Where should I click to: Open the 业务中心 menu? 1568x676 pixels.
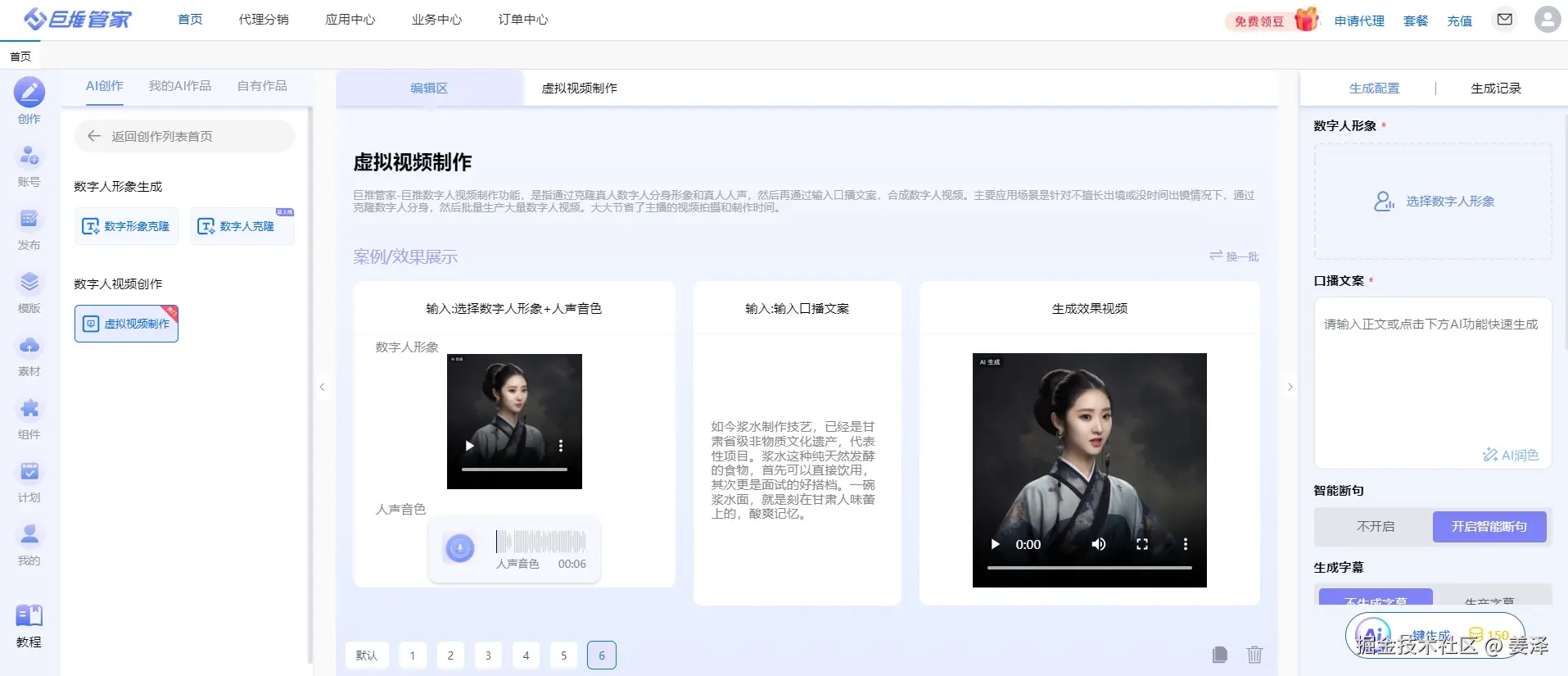[x=436, y=19]
